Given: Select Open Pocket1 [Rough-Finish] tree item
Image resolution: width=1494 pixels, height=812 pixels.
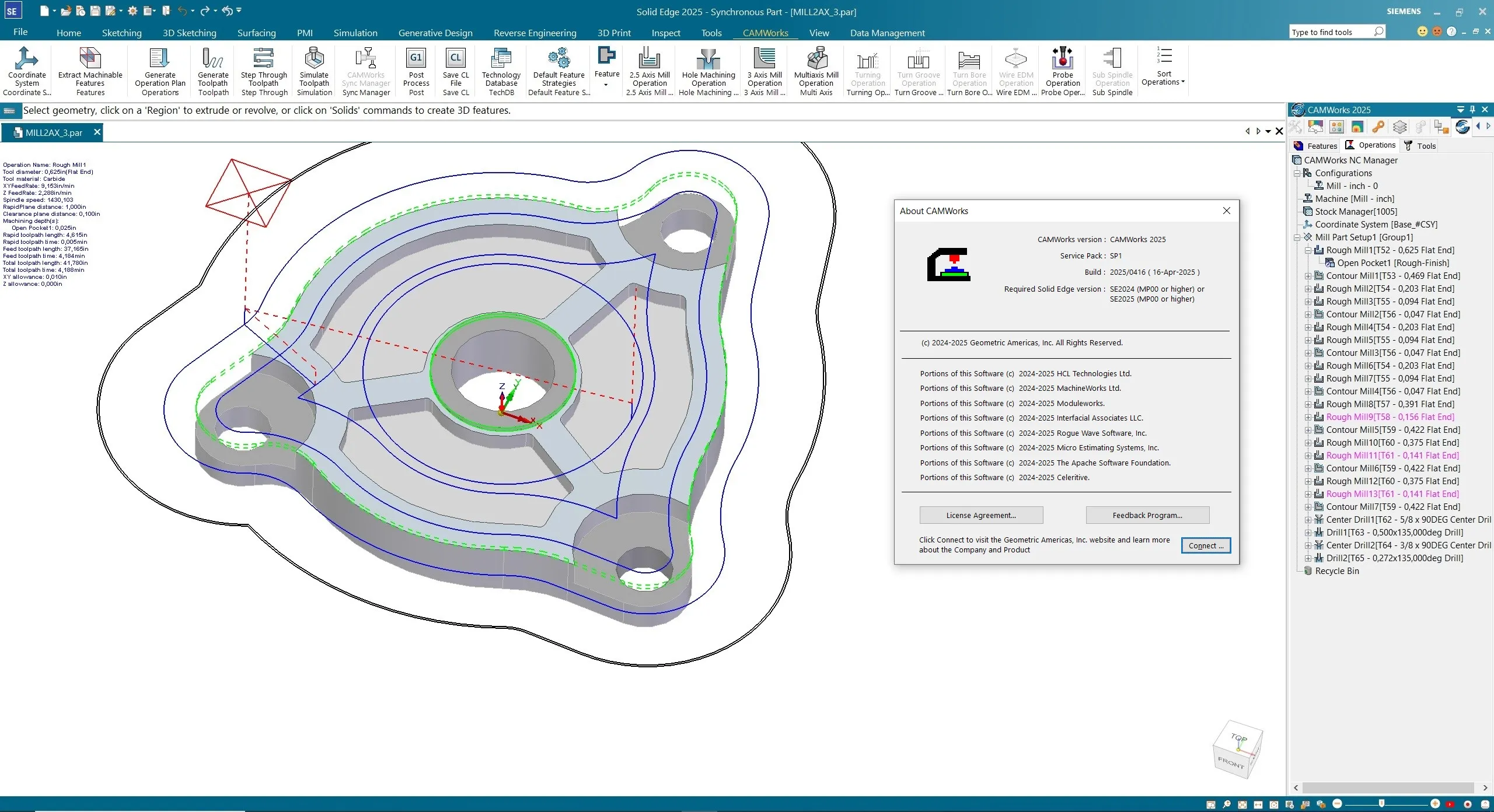Looking at the screenshot, I should pos(1393,263).
